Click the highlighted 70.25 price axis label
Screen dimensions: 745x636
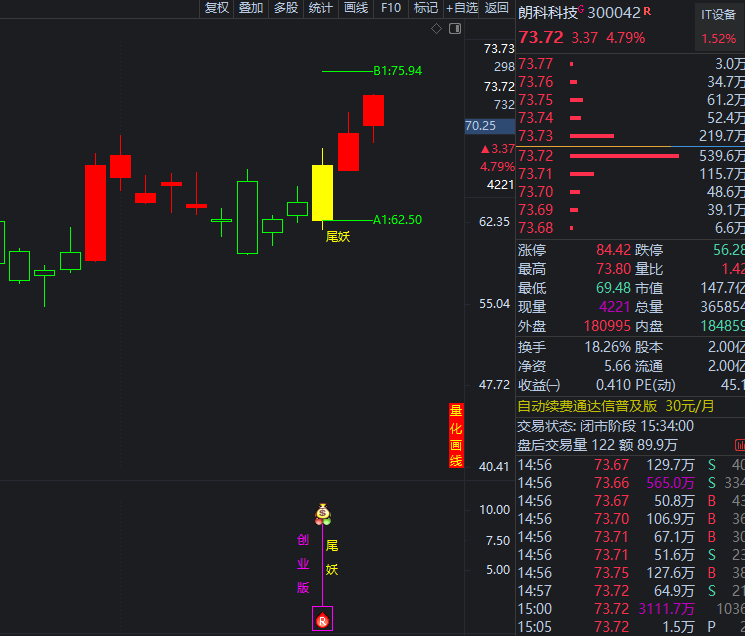click(489, 126)
